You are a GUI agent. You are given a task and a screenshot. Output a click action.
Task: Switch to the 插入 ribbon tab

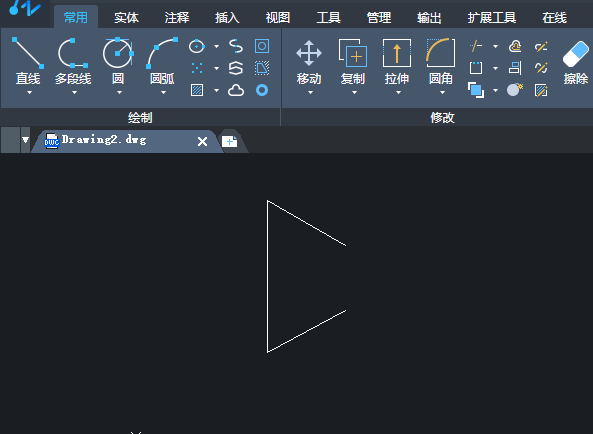(227, 17)
